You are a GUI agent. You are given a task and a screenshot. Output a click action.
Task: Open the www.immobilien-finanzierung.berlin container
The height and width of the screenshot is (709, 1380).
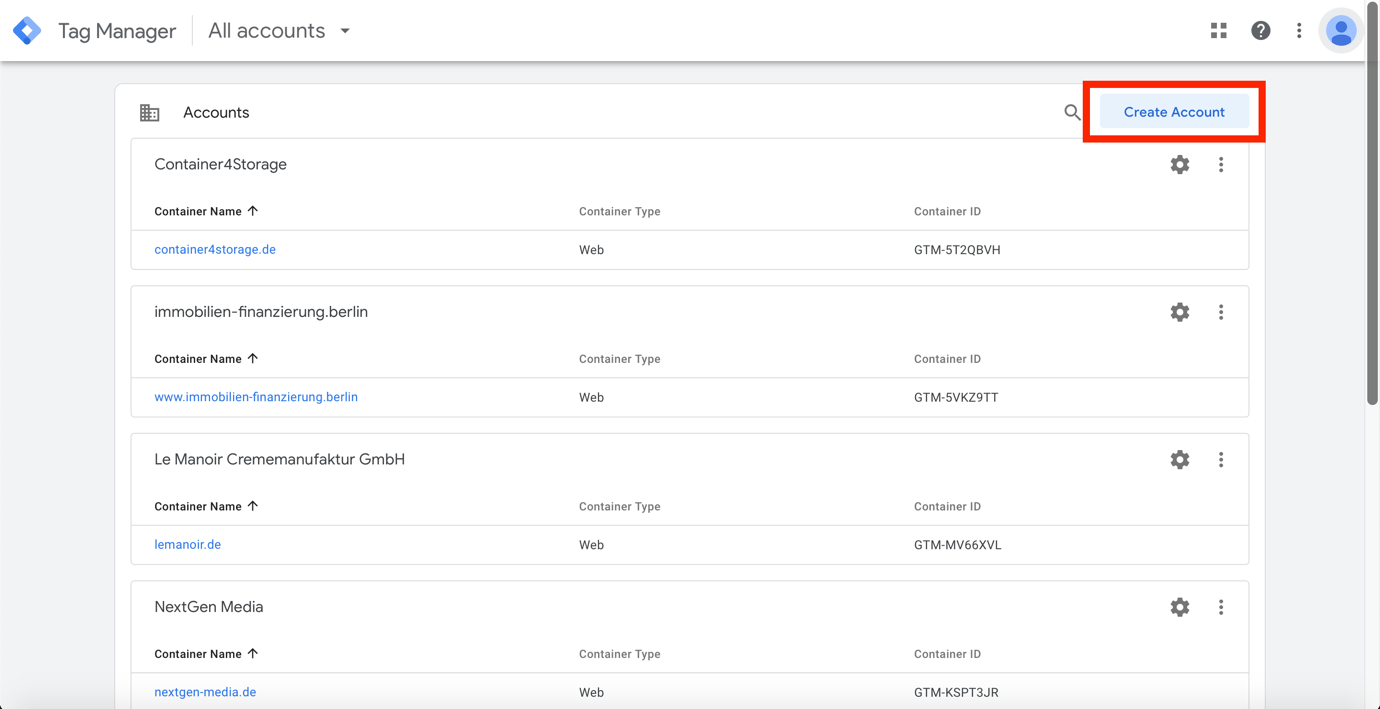(256, 397)
